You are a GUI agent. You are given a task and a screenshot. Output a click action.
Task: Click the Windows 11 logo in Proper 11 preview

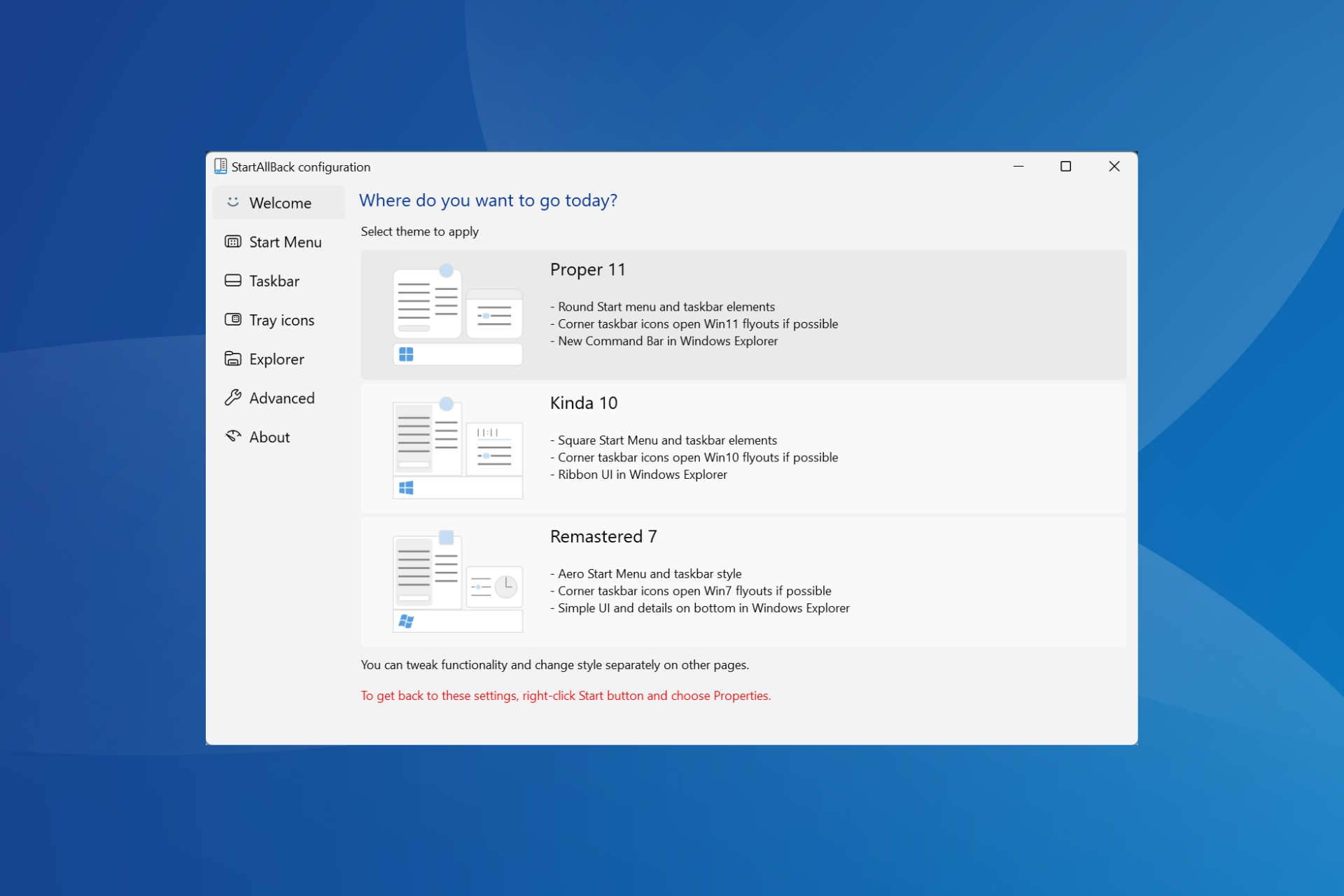(406, 354)
